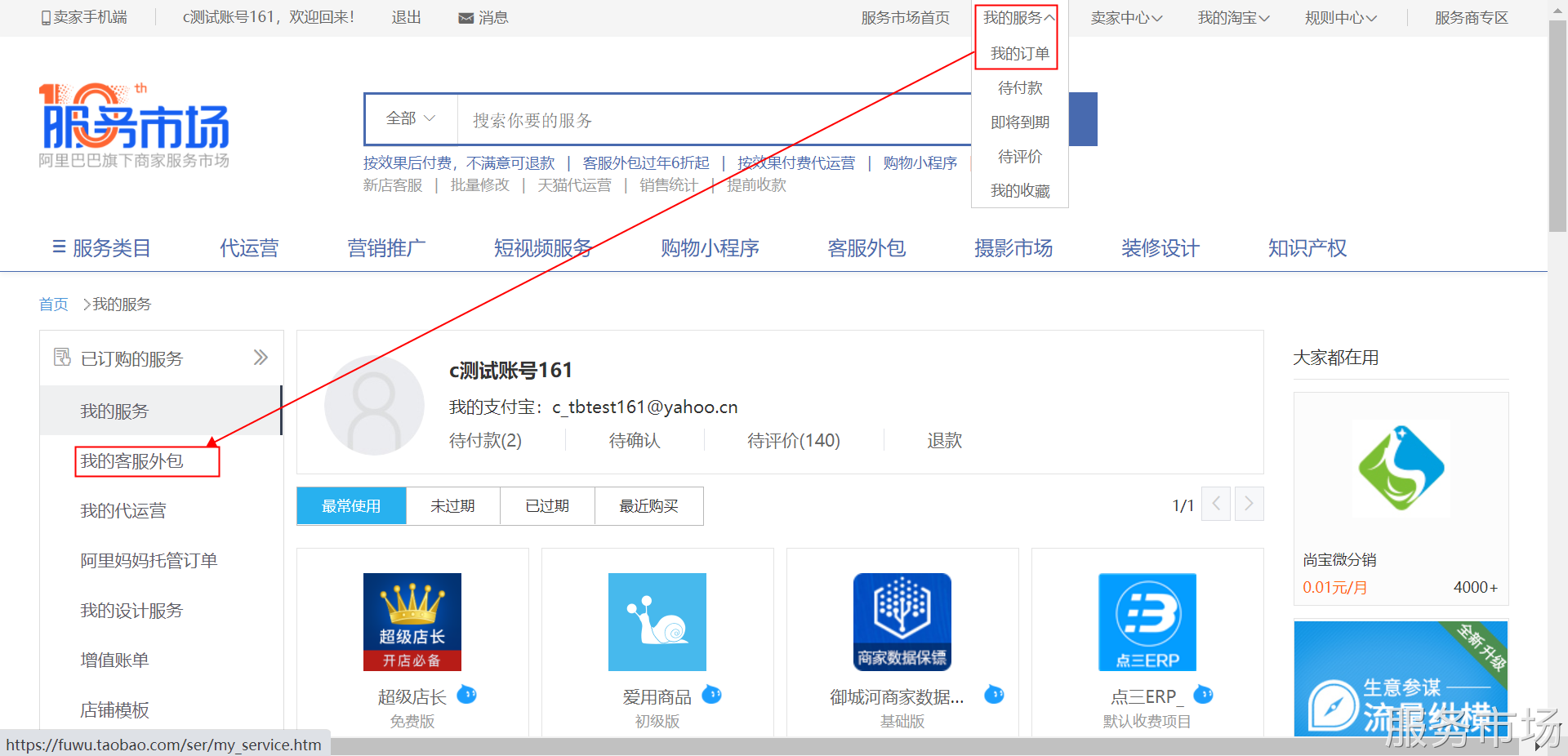
Task: Select 我的订单 from dropdown
Action: (x=1020, y=54)
